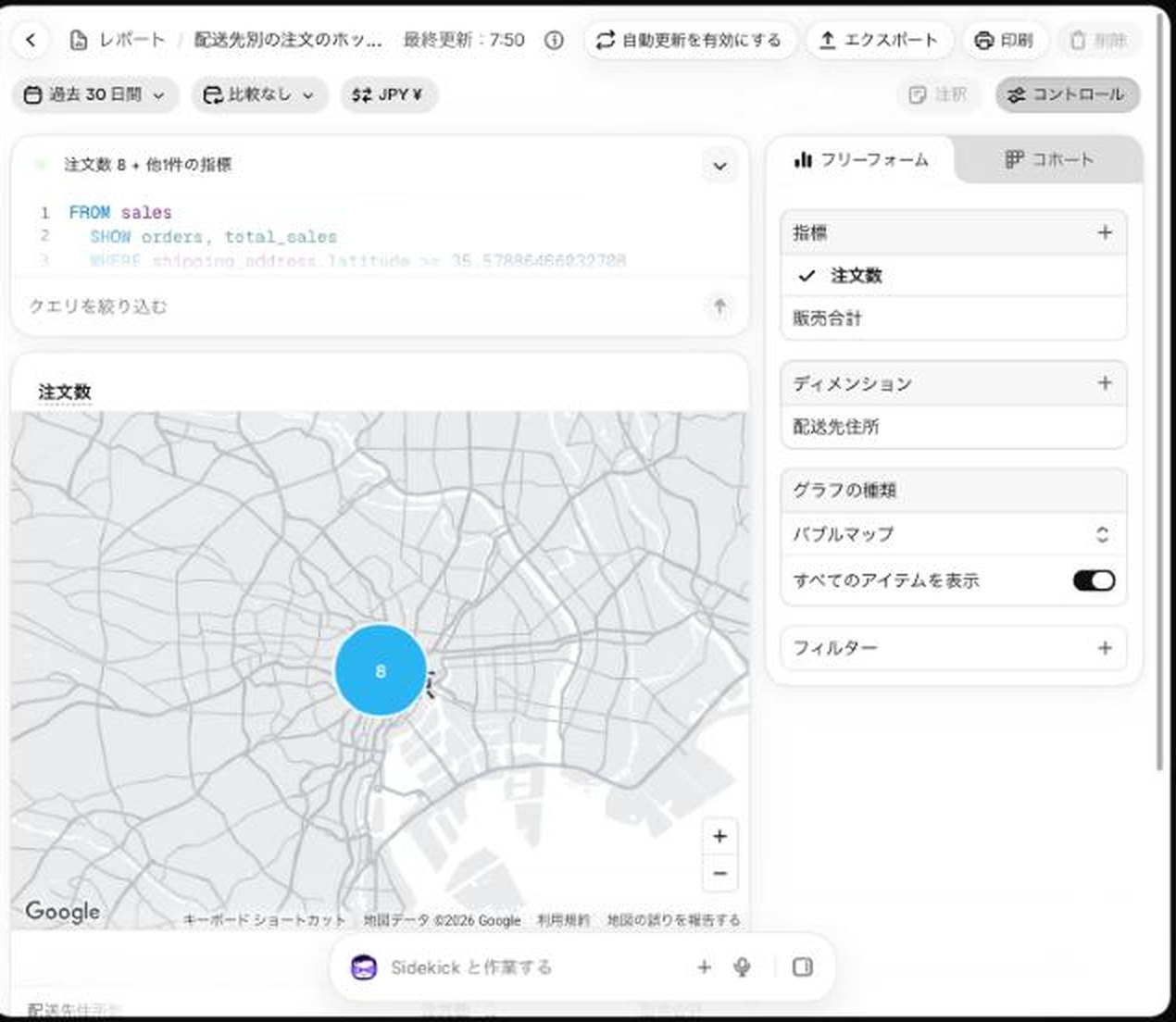Go back using the left arrow icon
This screenshot has width=1176, height=1022.
[x=31, y=40]
